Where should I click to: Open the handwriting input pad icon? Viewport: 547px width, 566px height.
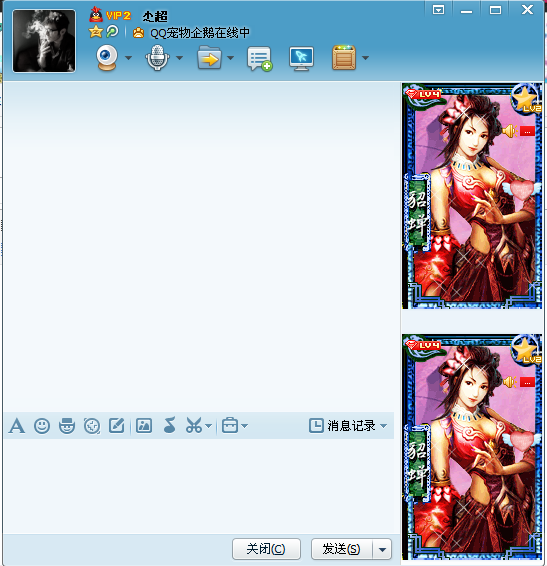[x=117, y=426]
